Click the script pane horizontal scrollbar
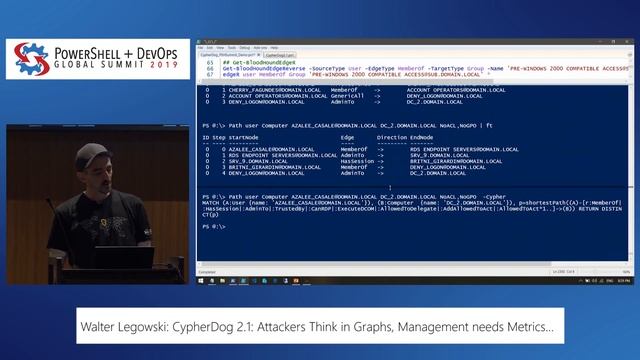The image size is (640, 360). pos(347,81)
